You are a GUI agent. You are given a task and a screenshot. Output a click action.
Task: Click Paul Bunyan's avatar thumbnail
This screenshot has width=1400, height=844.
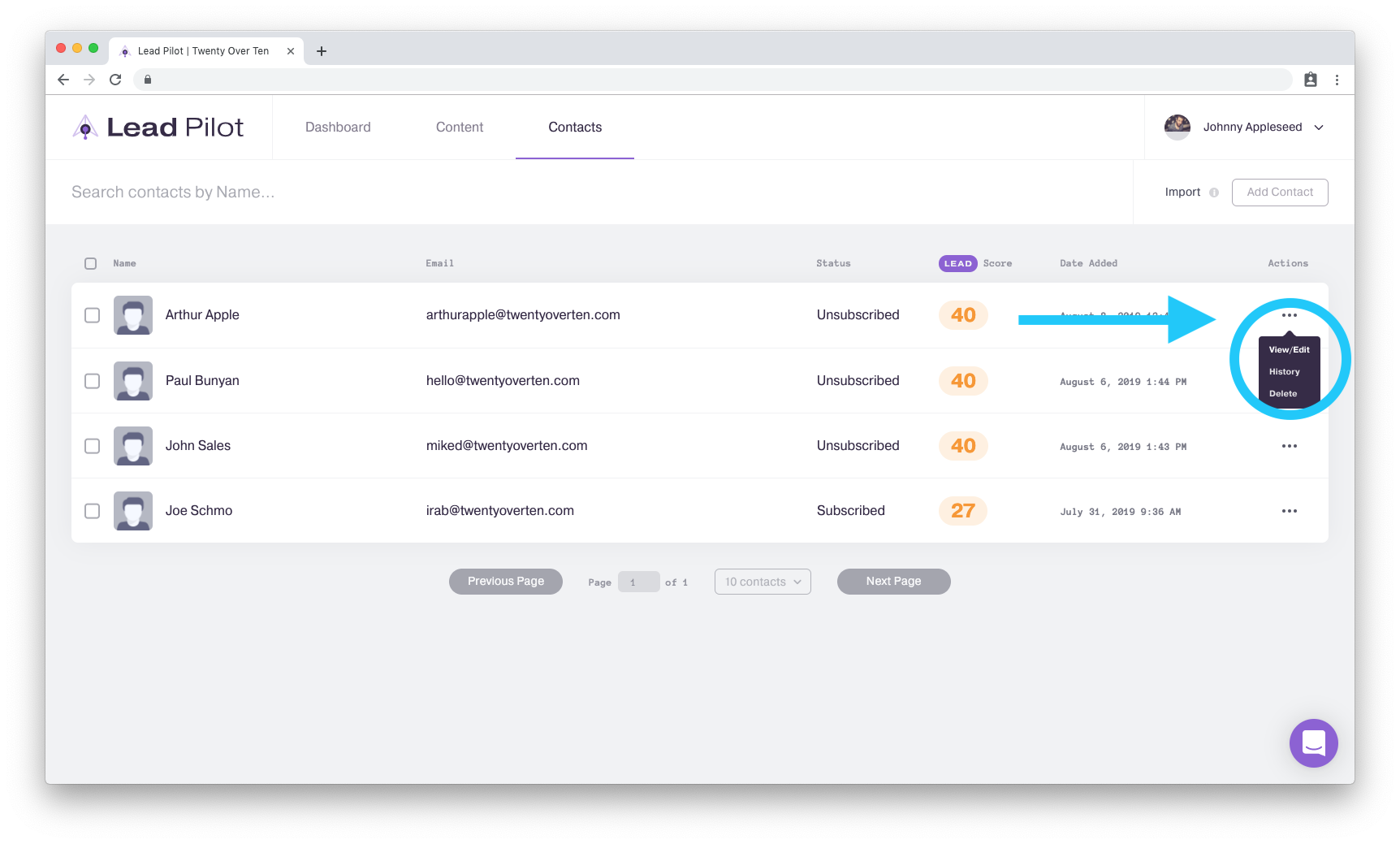click(133, 381)
